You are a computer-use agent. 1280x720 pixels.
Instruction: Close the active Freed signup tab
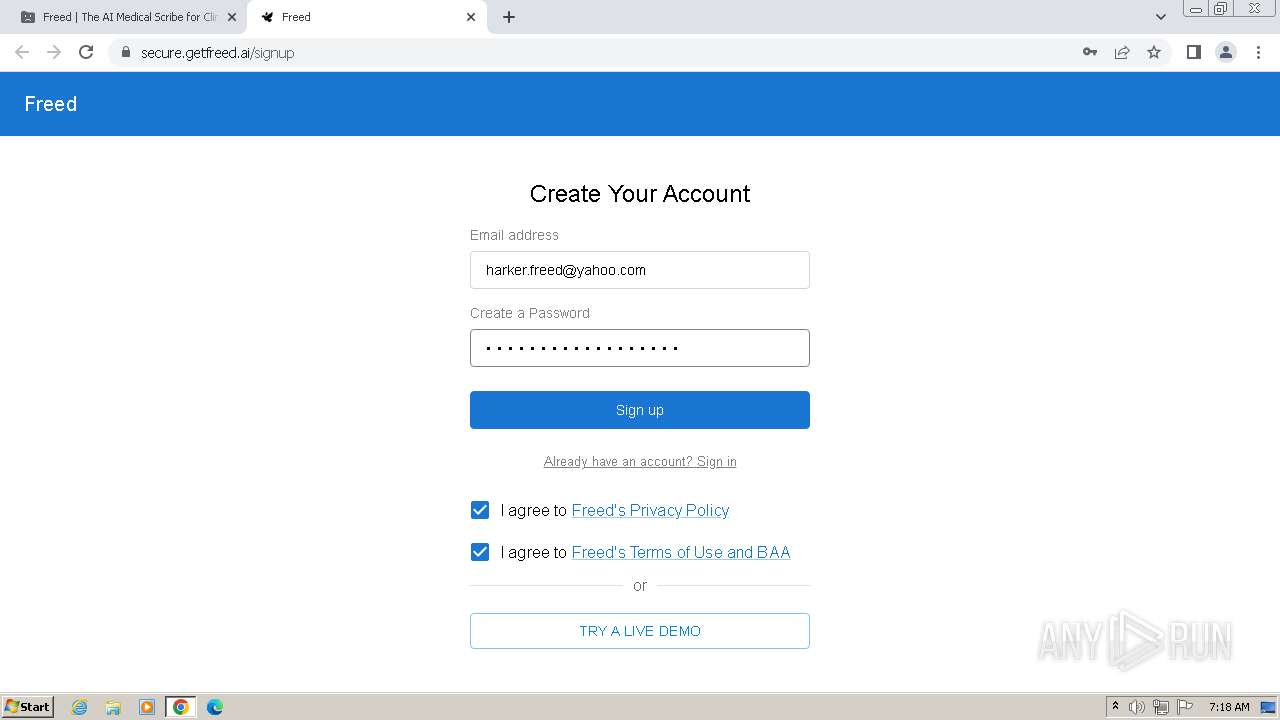click(471, 17)
